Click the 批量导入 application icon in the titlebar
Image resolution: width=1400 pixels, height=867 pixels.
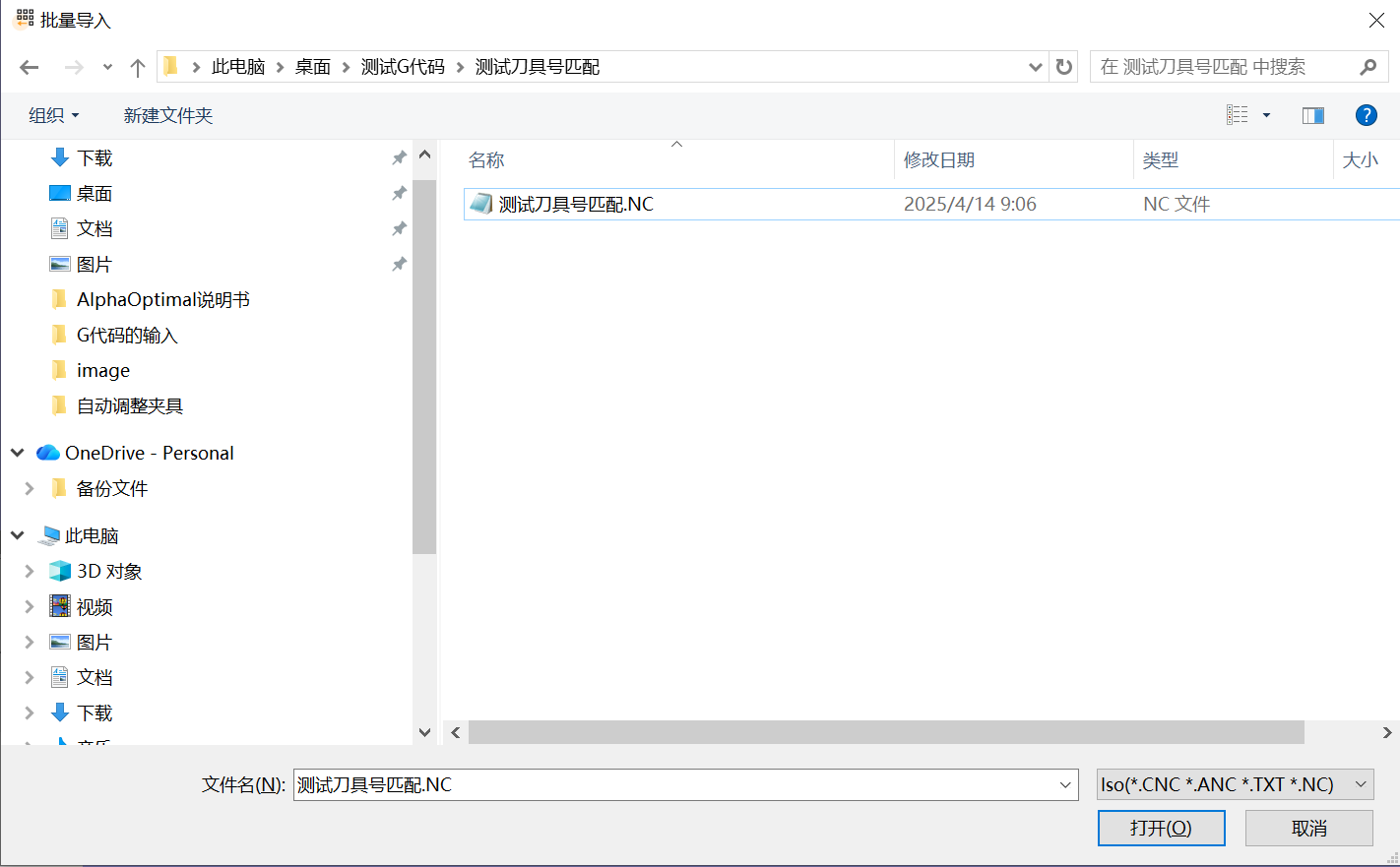coord(22,18)
